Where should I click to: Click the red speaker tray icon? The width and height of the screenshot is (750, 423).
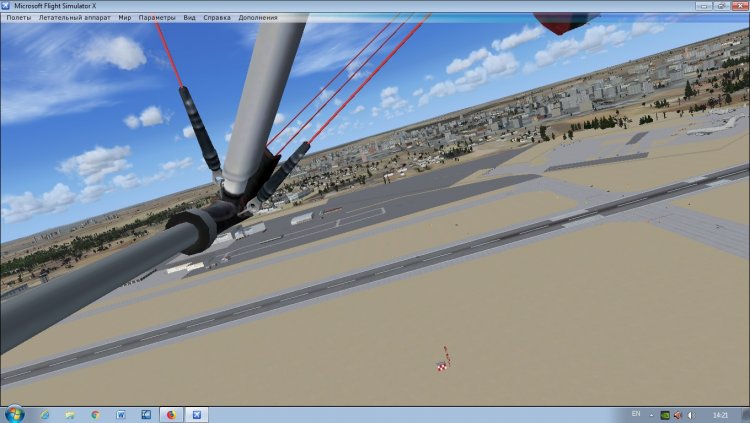[678, 414]
